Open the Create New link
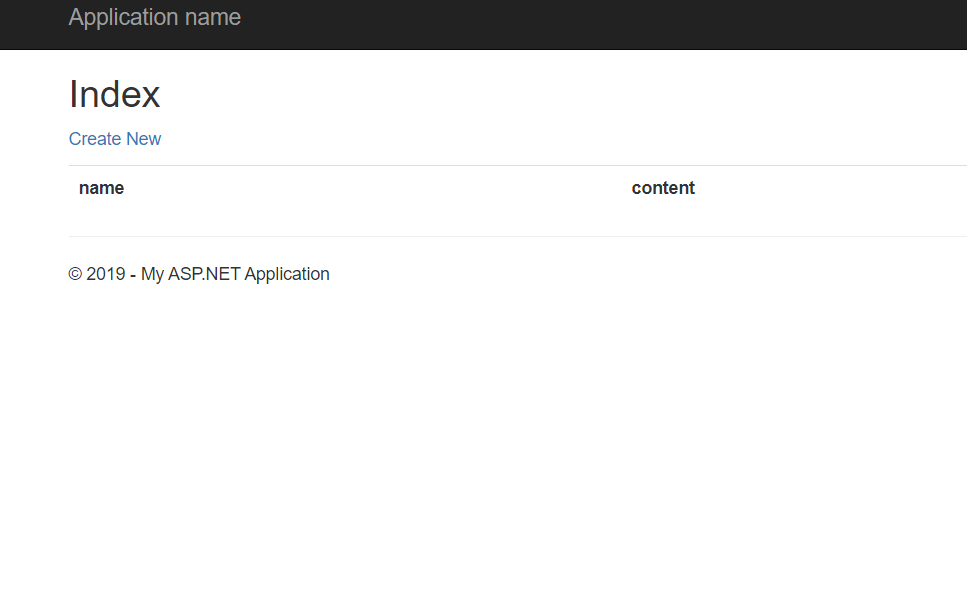Viewport: 967px width, 613px height. pyautogui.click(x=115, y=139)
